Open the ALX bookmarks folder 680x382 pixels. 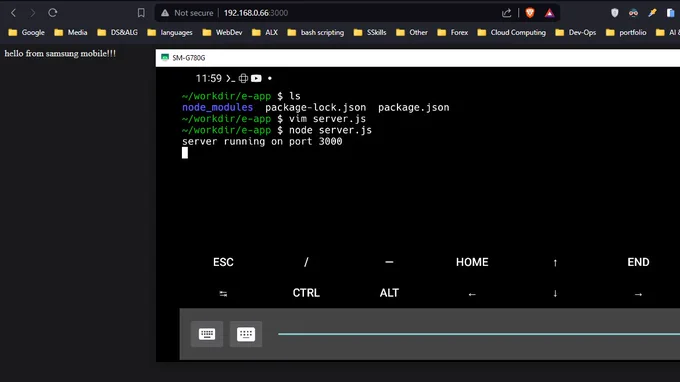click(x=265, y=33)
